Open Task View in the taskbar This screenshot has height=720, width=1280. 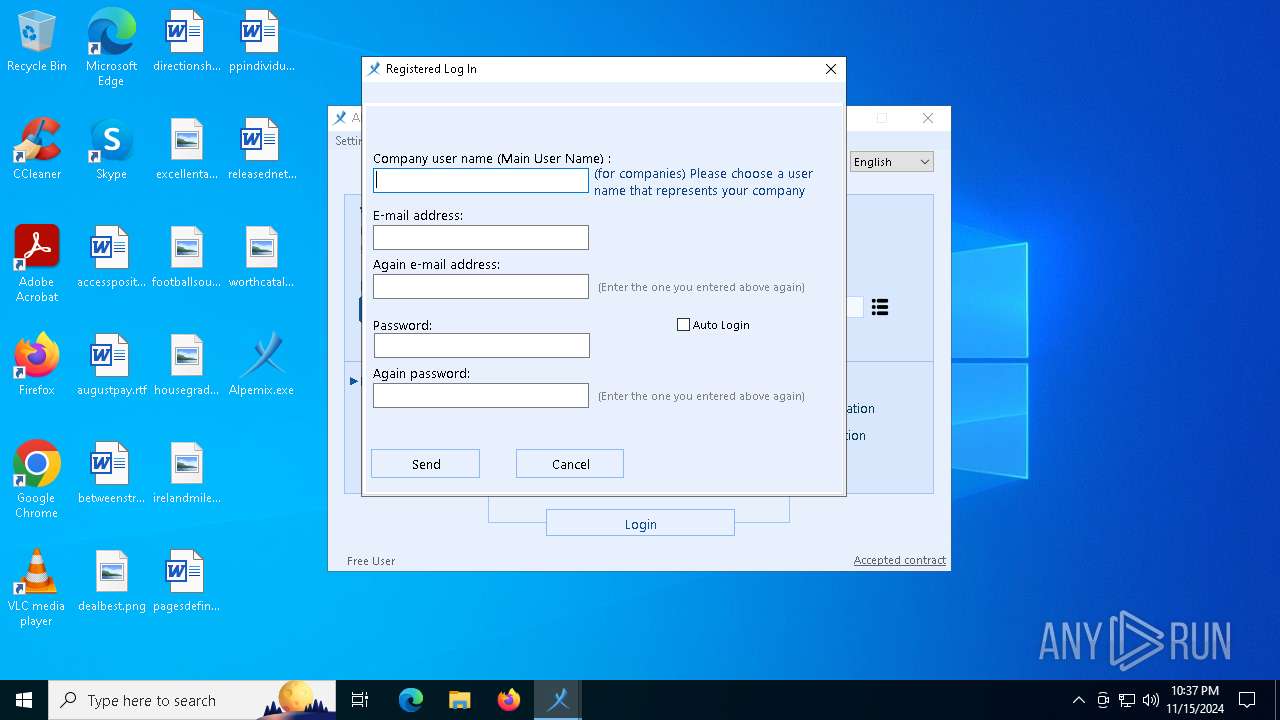[x=360, y=700]
